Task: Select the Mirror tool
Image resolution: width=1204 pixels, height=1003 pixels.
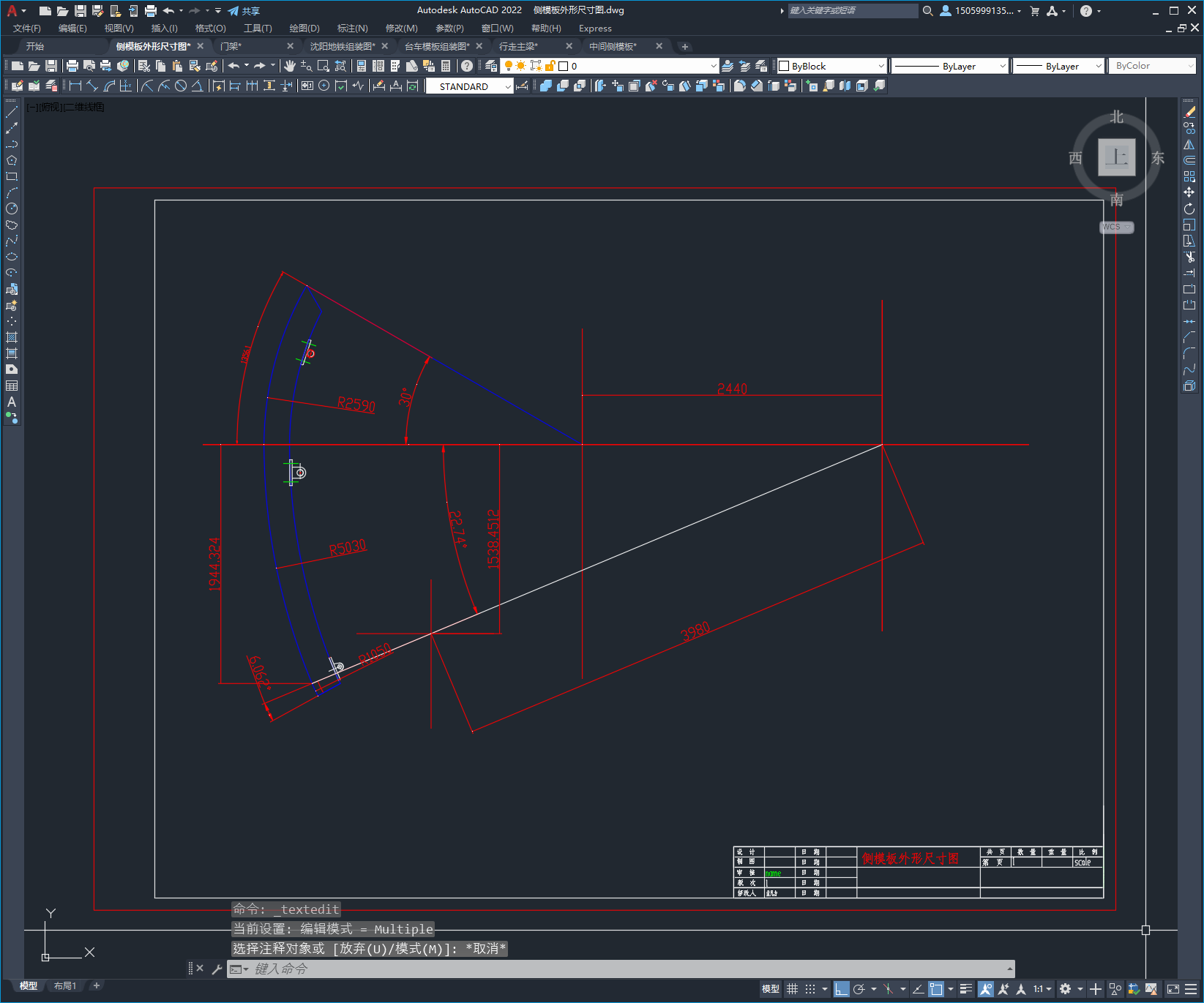Action: pos(1189,144)
